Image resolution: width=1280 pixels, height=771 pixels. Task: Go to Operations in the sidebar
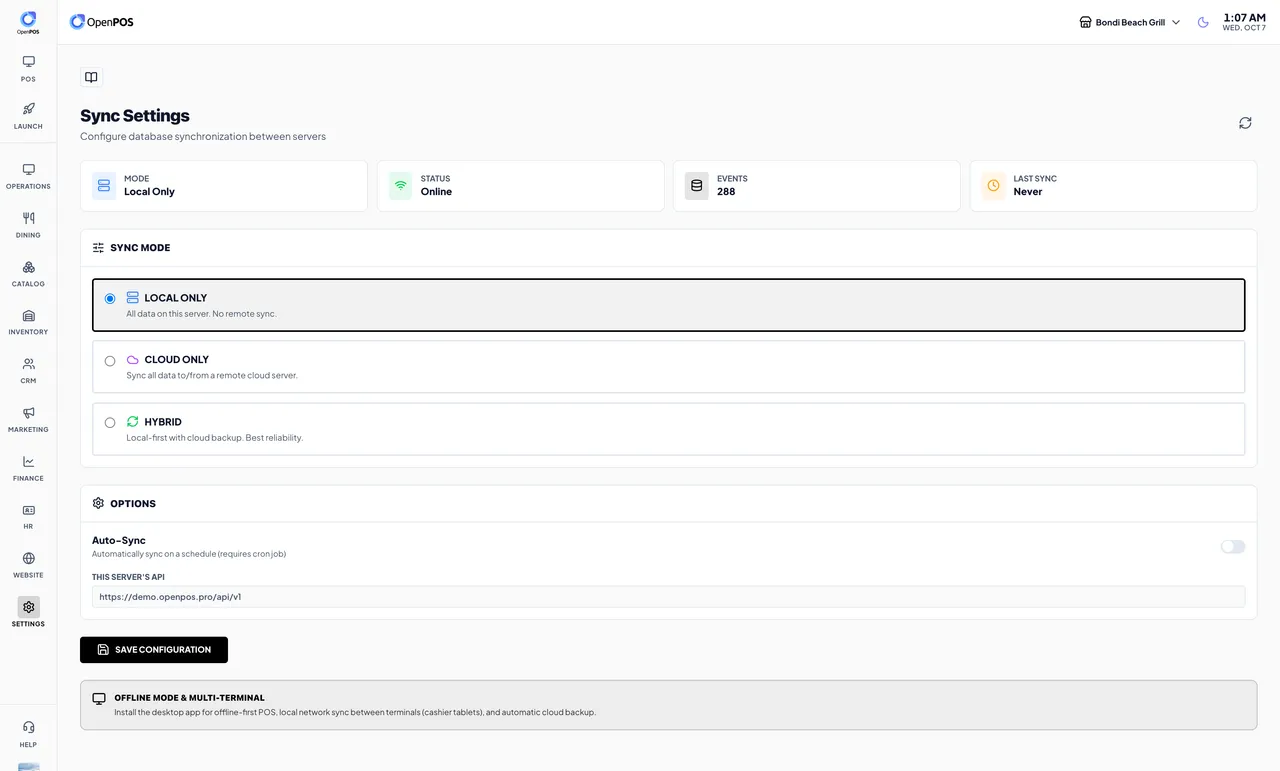click(x=28, y=176)
